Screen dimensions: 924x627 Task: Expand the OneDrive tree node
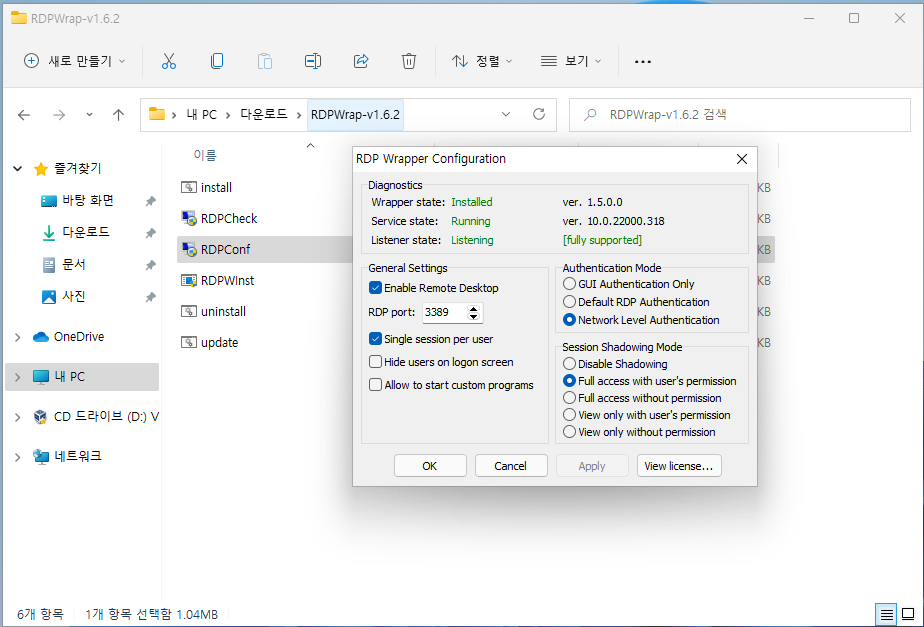18,337
